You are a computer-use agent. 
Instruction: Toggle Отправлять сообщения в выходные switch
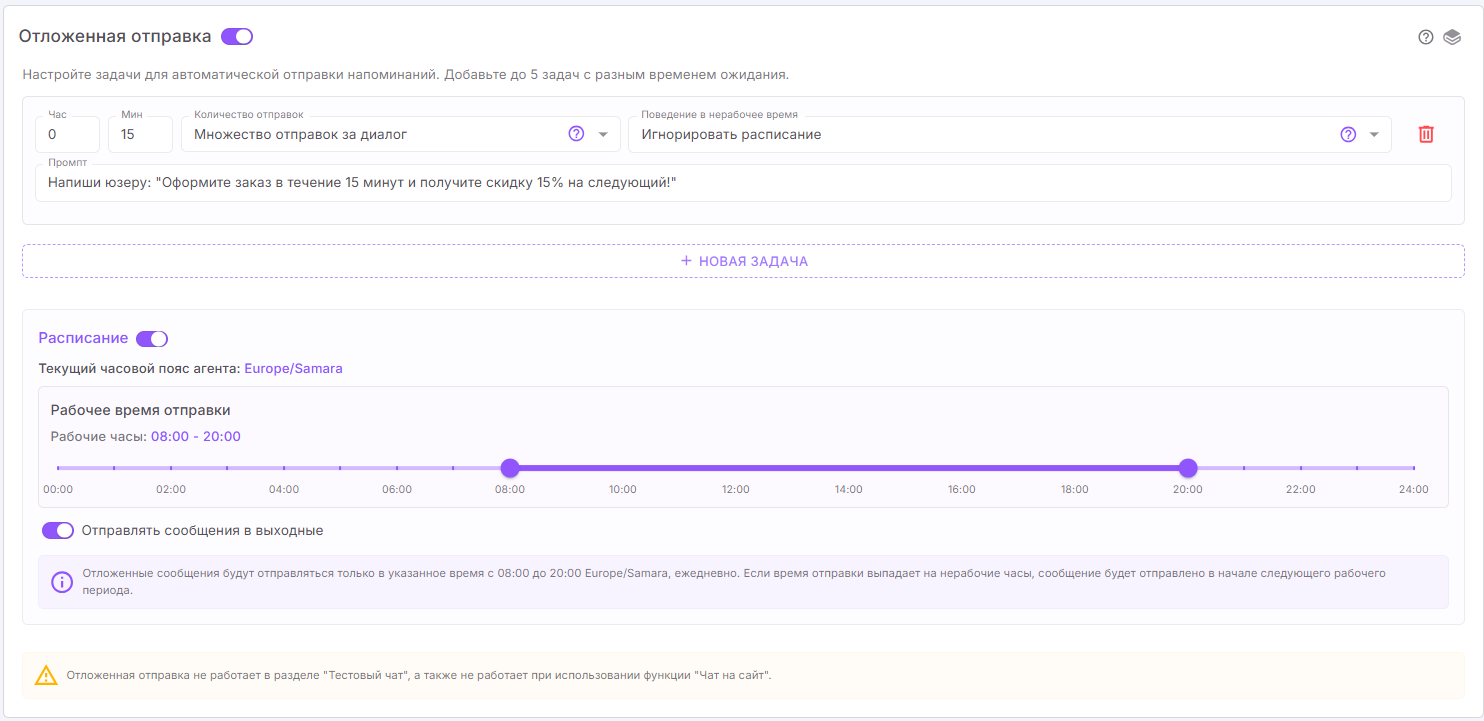point(58,531)
